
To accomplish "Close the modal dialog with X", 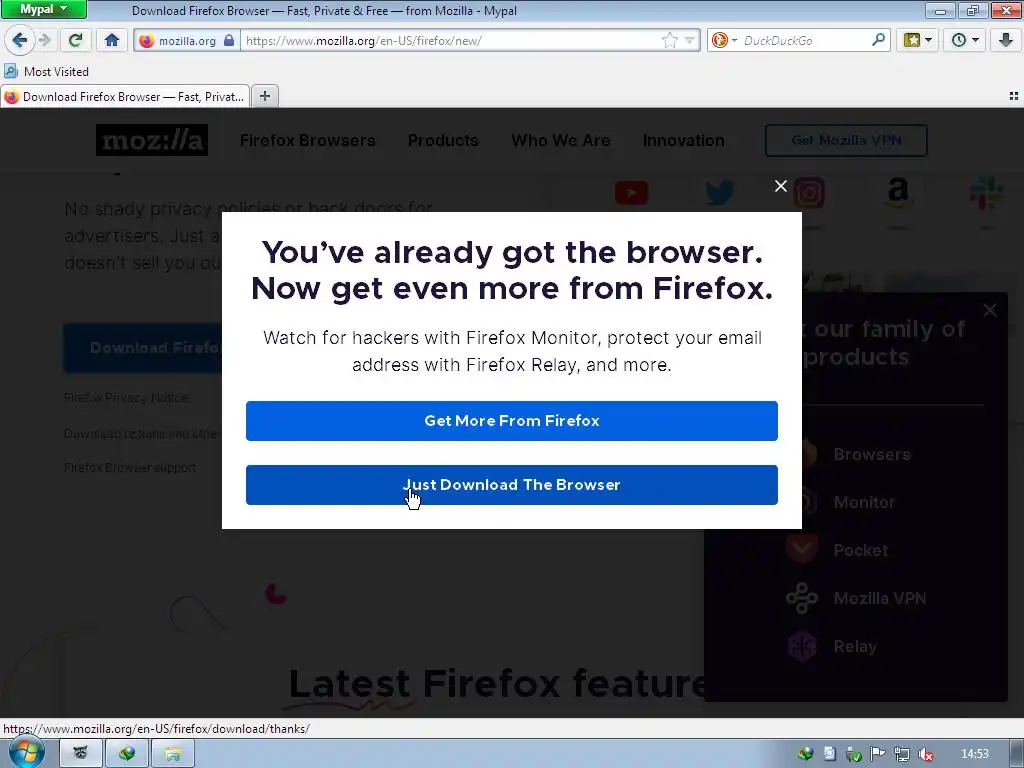I will point(780,186).
